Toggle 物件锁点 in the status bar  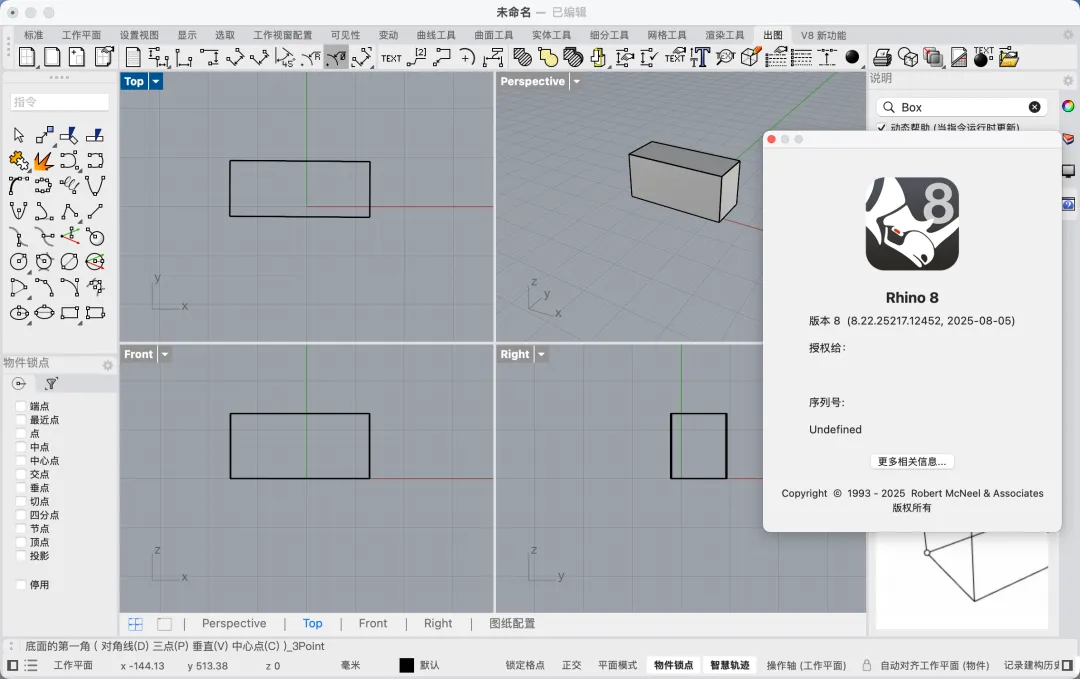[x=673, y=665]
